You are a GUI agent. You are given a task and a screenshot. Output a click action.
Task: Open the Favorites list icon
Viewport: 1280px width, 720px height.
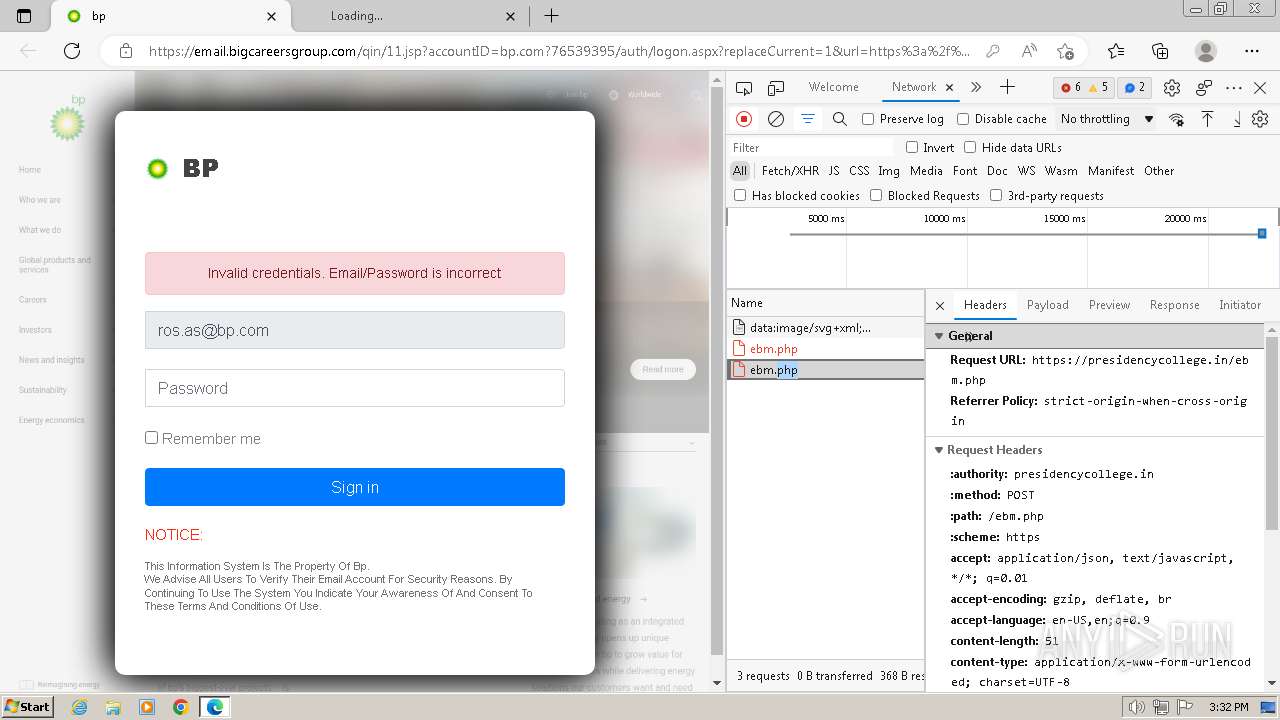pos(1116,51)
